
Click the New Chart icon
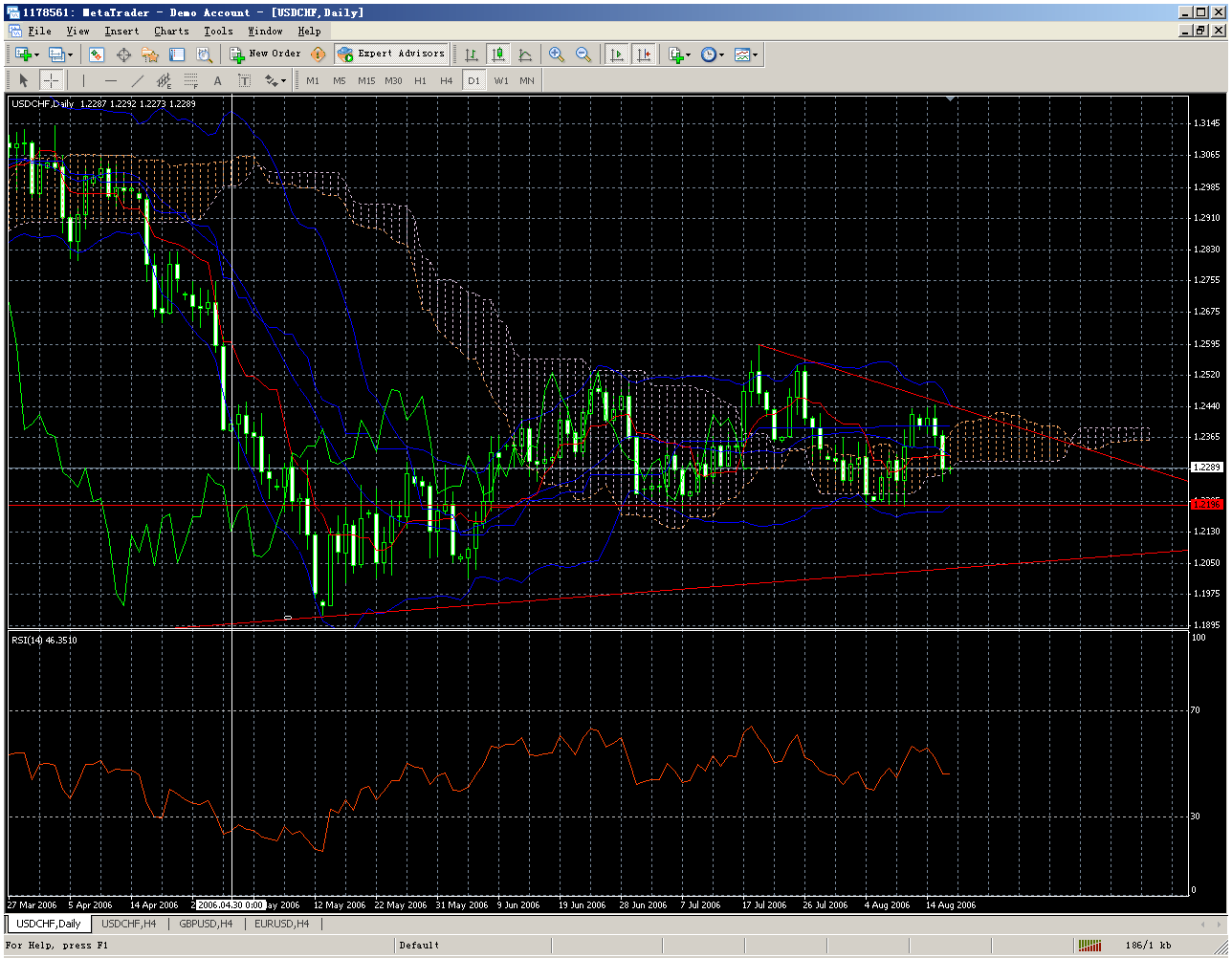pyautogui.click(x=21, y=54)
